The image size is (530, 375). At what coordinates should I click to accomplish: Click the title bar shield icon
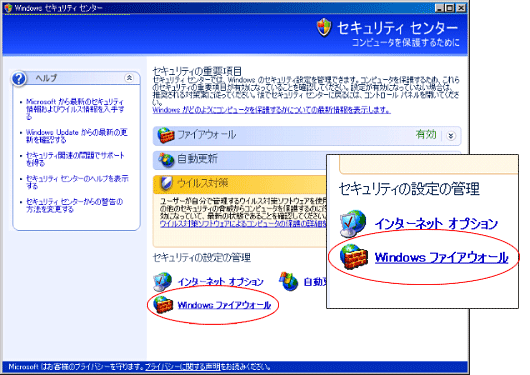coord(8,7)
